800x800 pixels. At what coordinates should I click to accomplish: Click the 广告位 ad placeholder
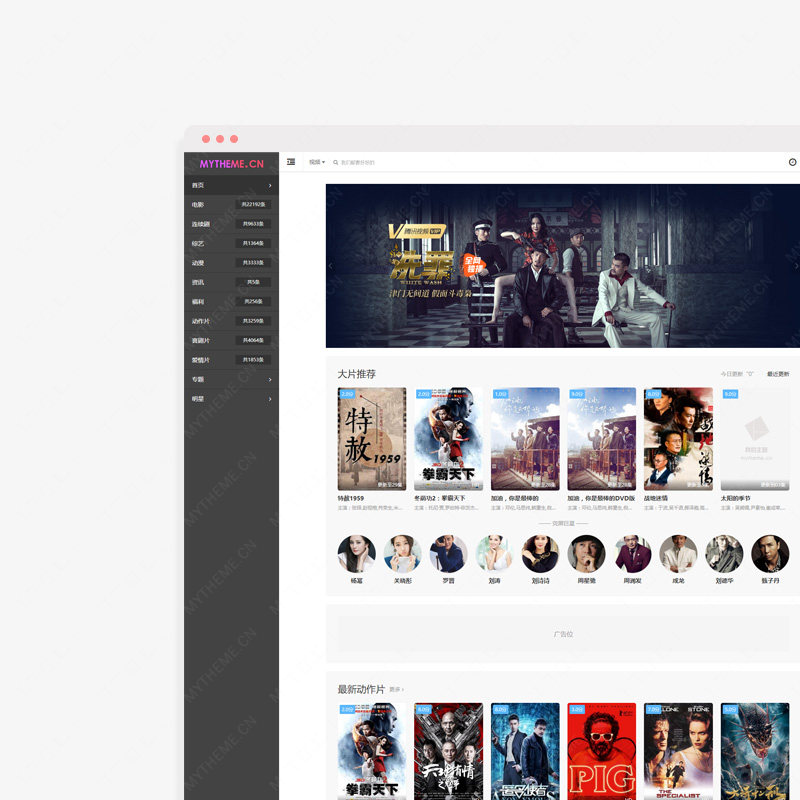pyautogui.click(x=563, y=634)
